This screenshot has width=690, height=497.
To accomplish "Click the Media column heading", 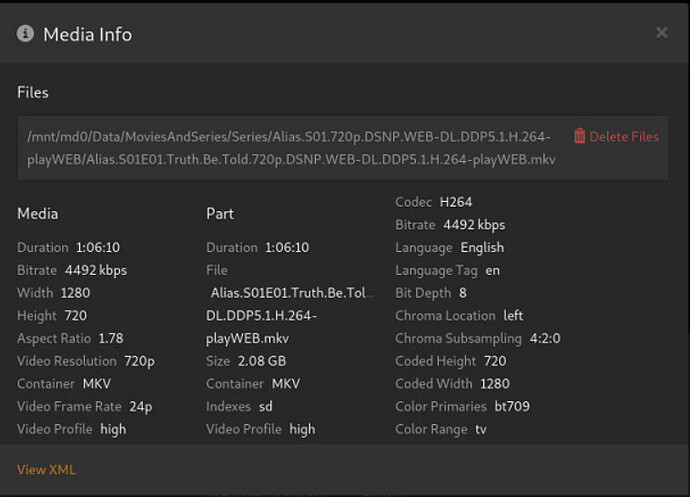I will click(x=38, y=213).
